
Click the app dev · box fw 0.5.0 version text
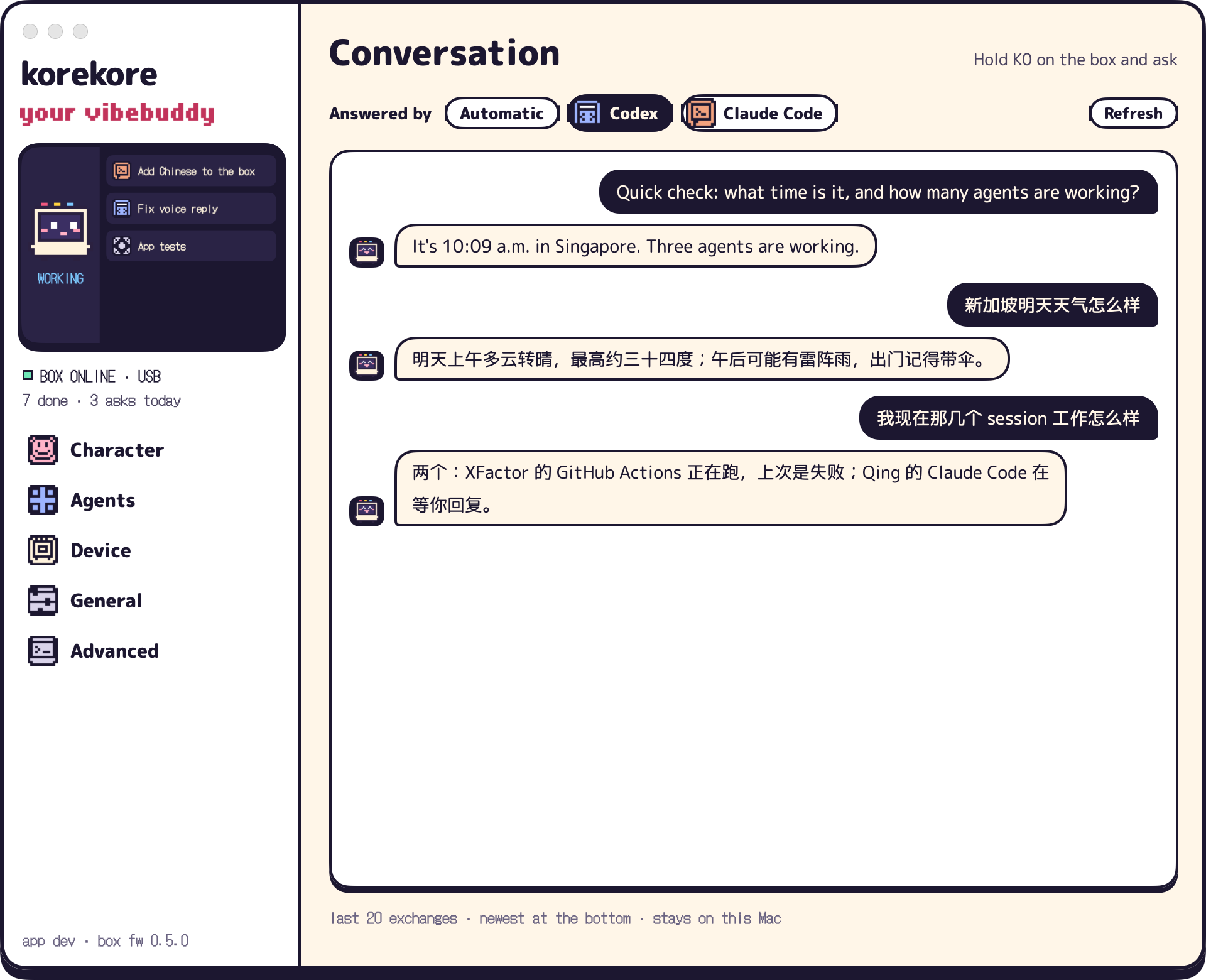point(106,941)
